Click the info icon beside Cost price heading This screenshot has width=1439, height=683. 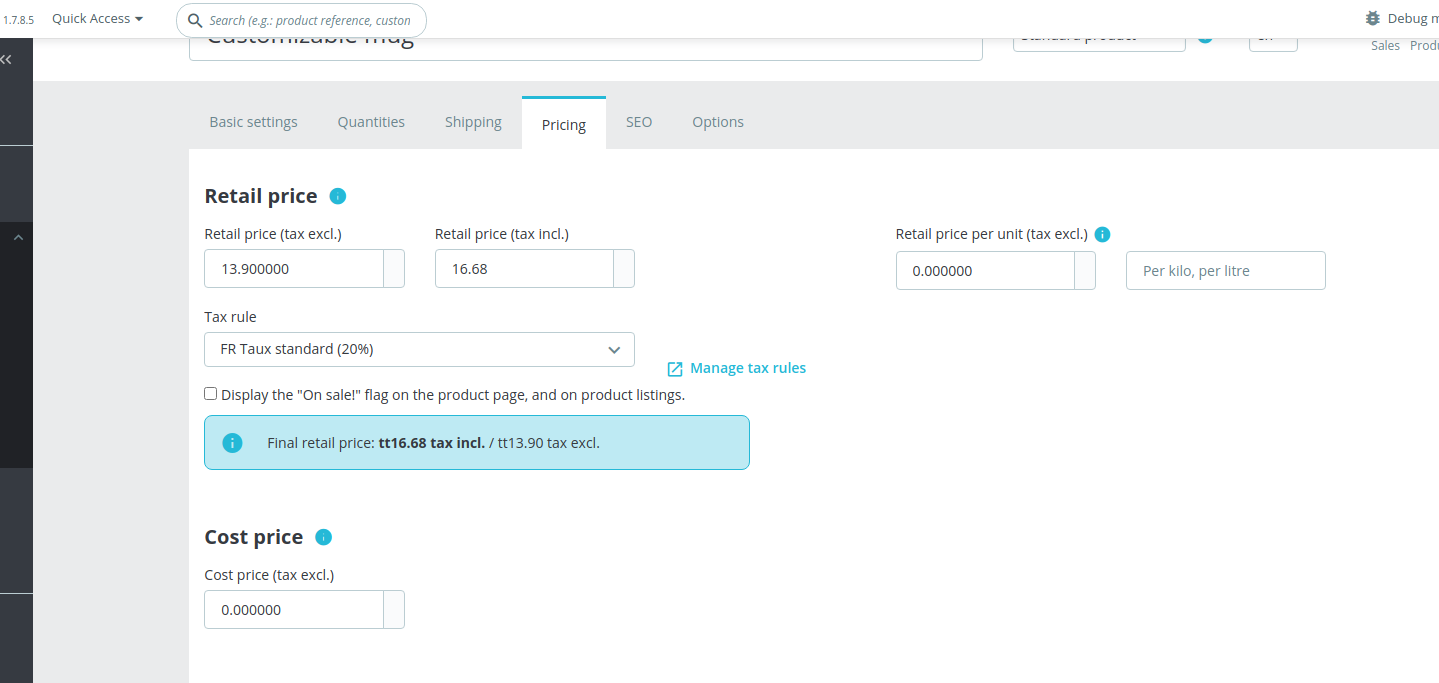click(x=323, y=537)
